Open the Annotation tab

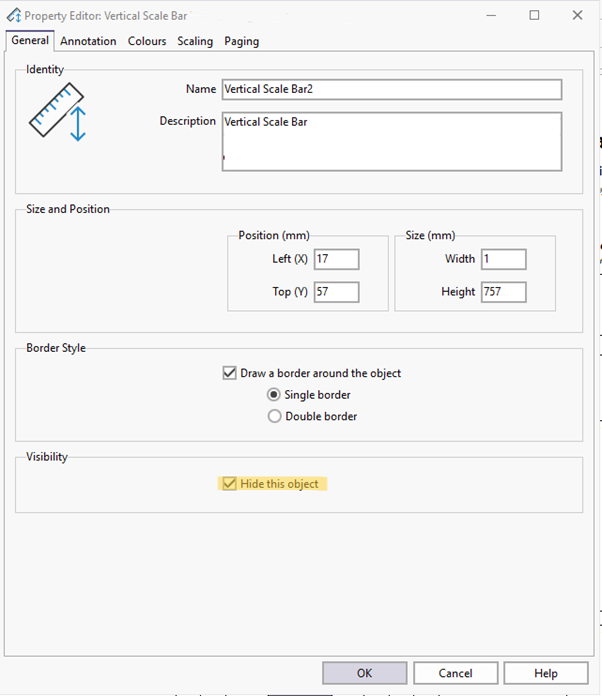pyautogui.click(x=88, y=41)
